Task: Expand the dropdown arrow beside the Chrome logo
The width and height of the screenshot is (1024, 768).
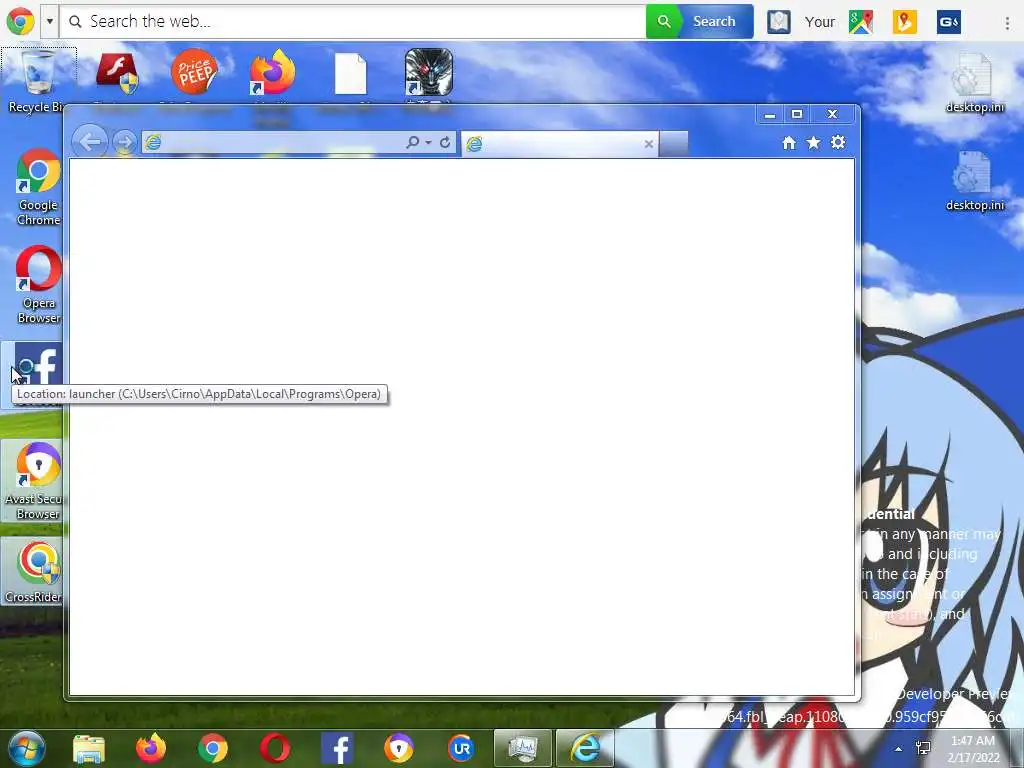Action: pos(50,22)
